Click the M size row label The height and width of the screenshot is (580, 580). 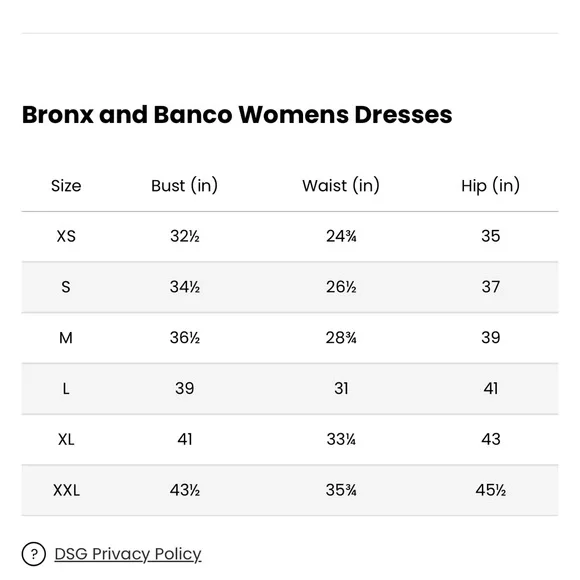(66, 338)
